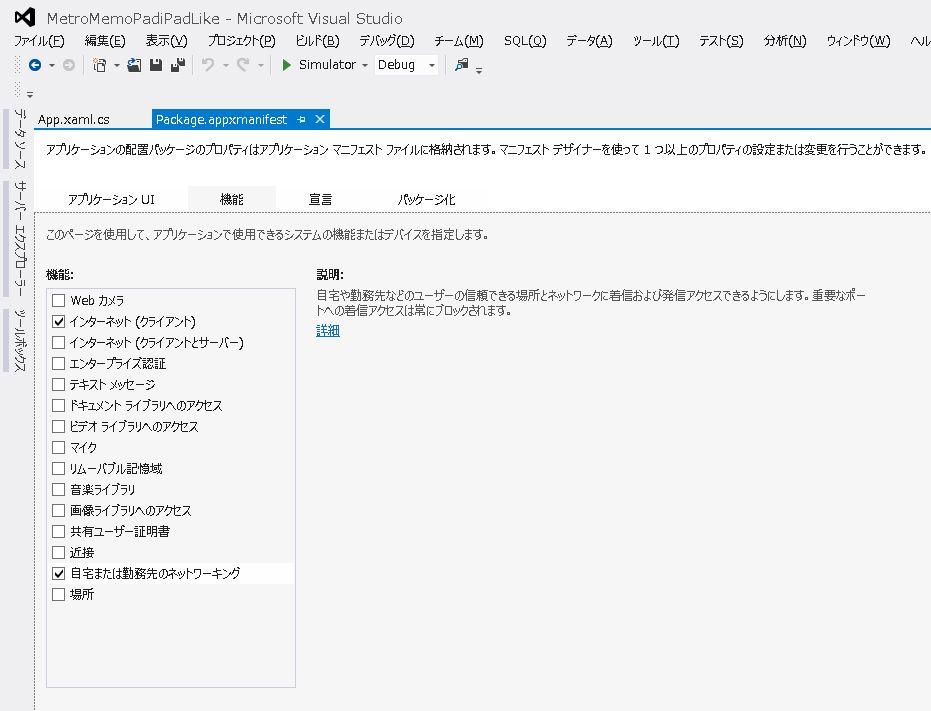Open the New Project dropdown arrow

[x=116, y=65]
